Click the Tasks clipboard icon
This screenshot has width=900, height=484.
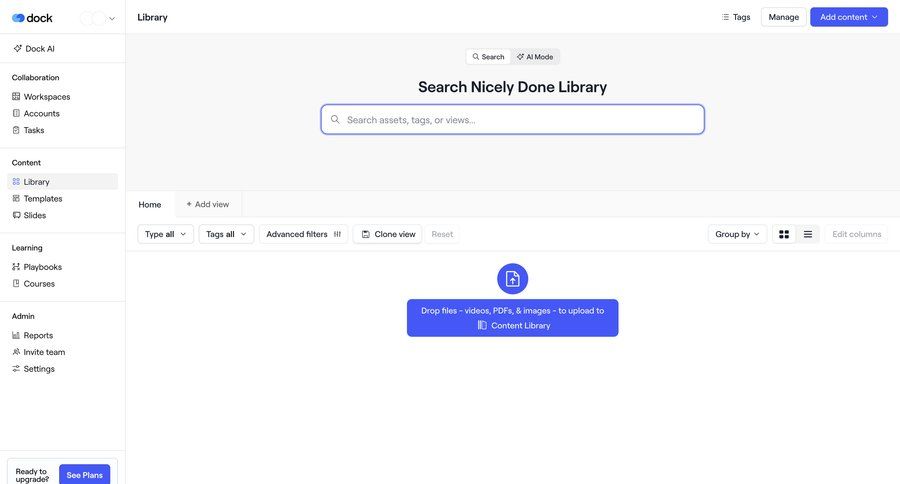click(x=16, y=130)
